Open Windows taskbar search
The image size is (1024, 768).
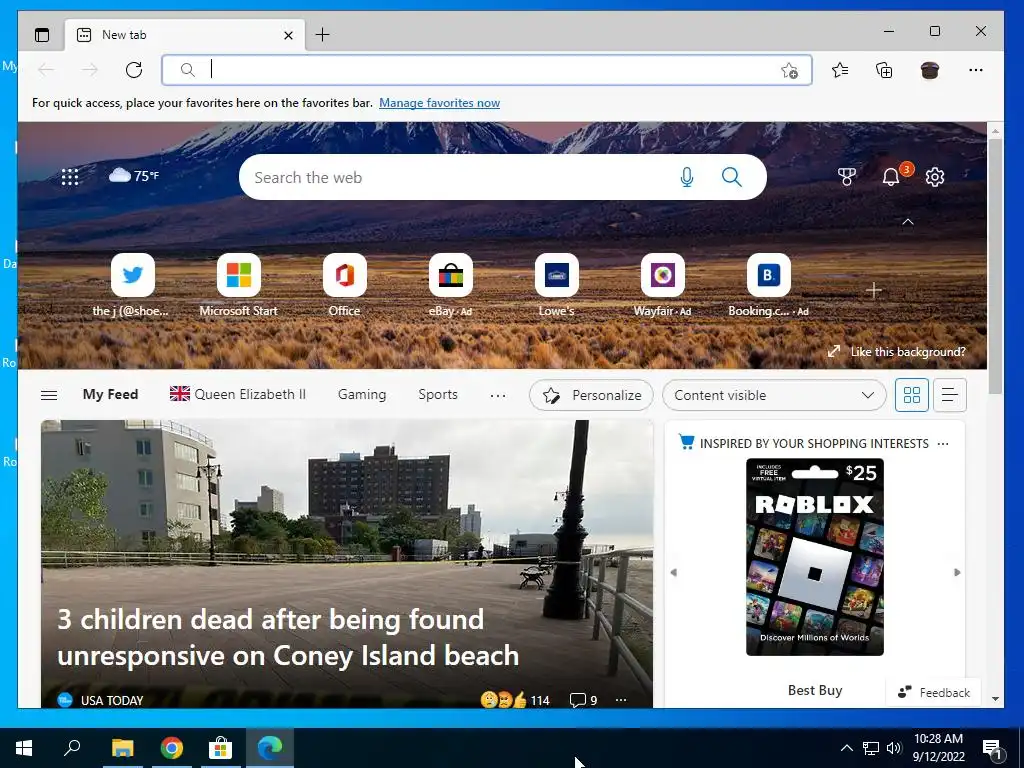(x=72, y=748)
